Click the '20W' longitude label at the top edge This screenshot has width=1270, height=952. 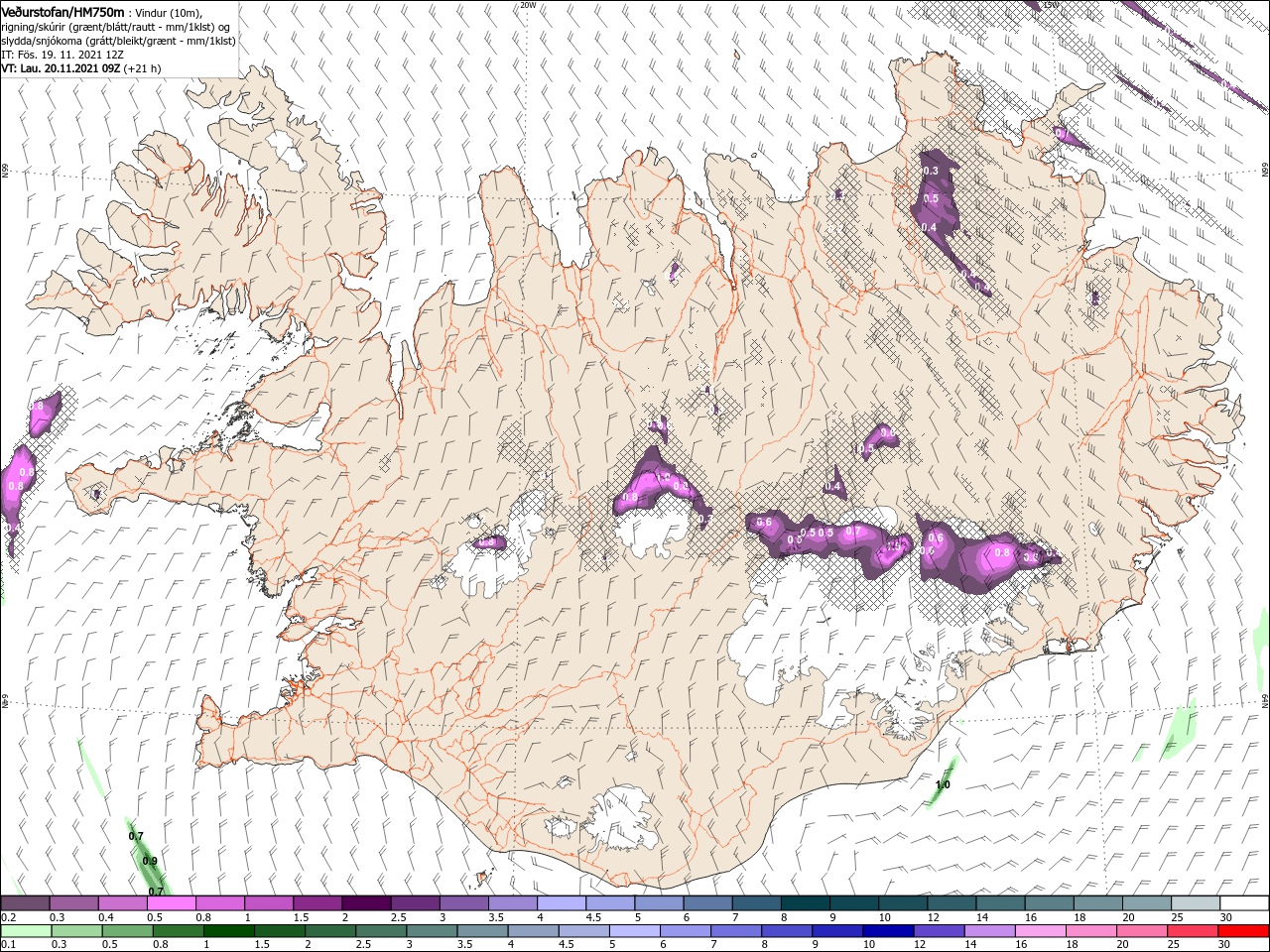528,5
